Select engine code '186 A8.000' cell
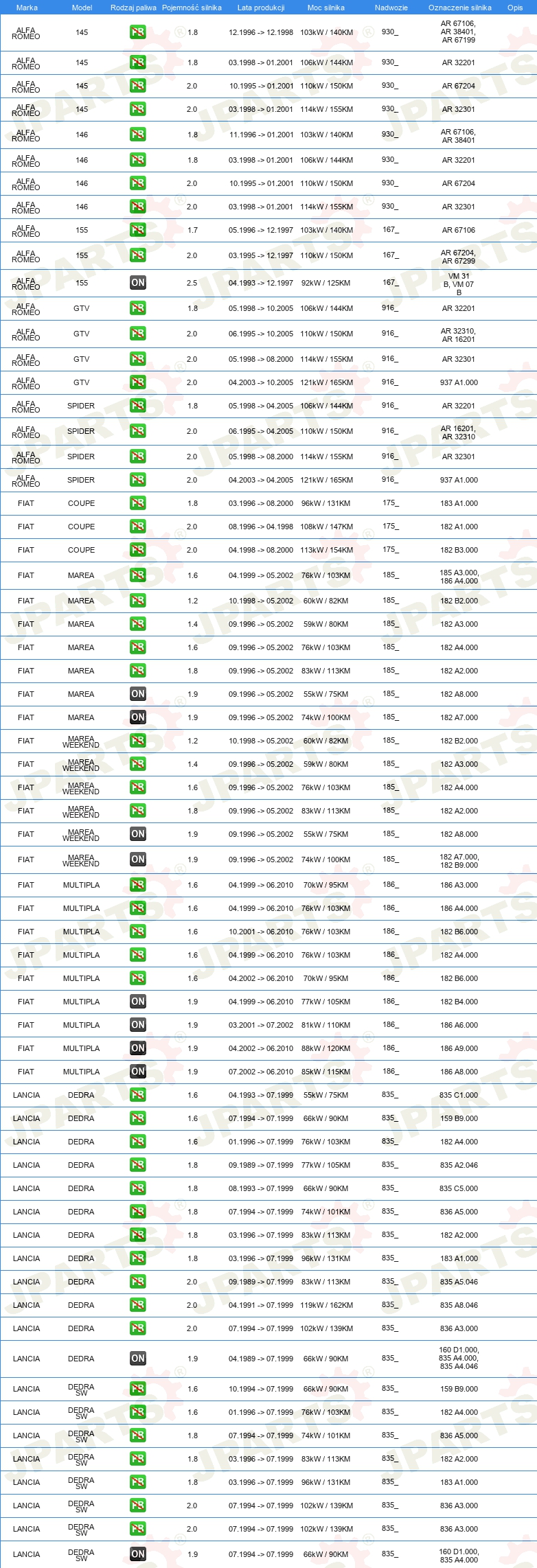Viewport: 537px width, 1568px height. point(459,1072)
